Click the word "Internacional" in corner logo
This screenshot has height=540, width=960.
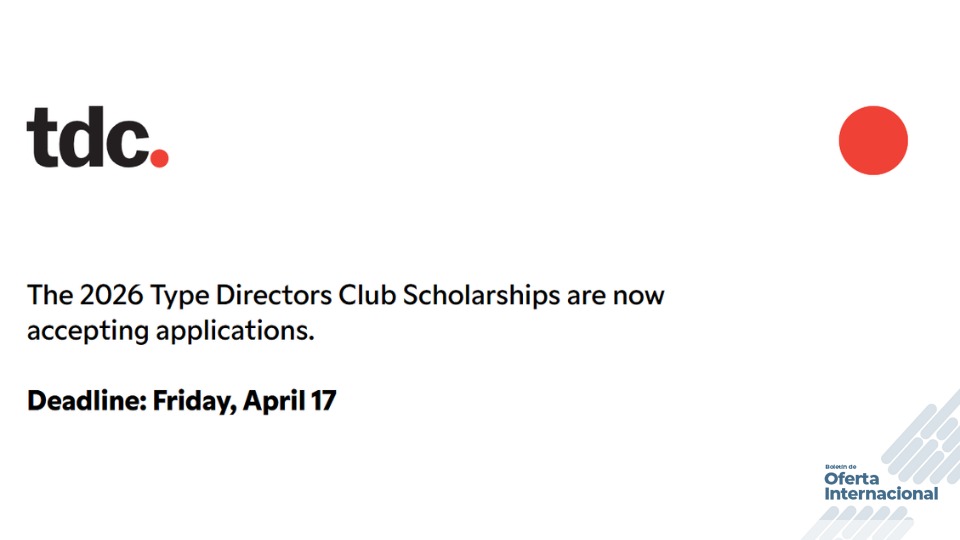pos(881,493)
